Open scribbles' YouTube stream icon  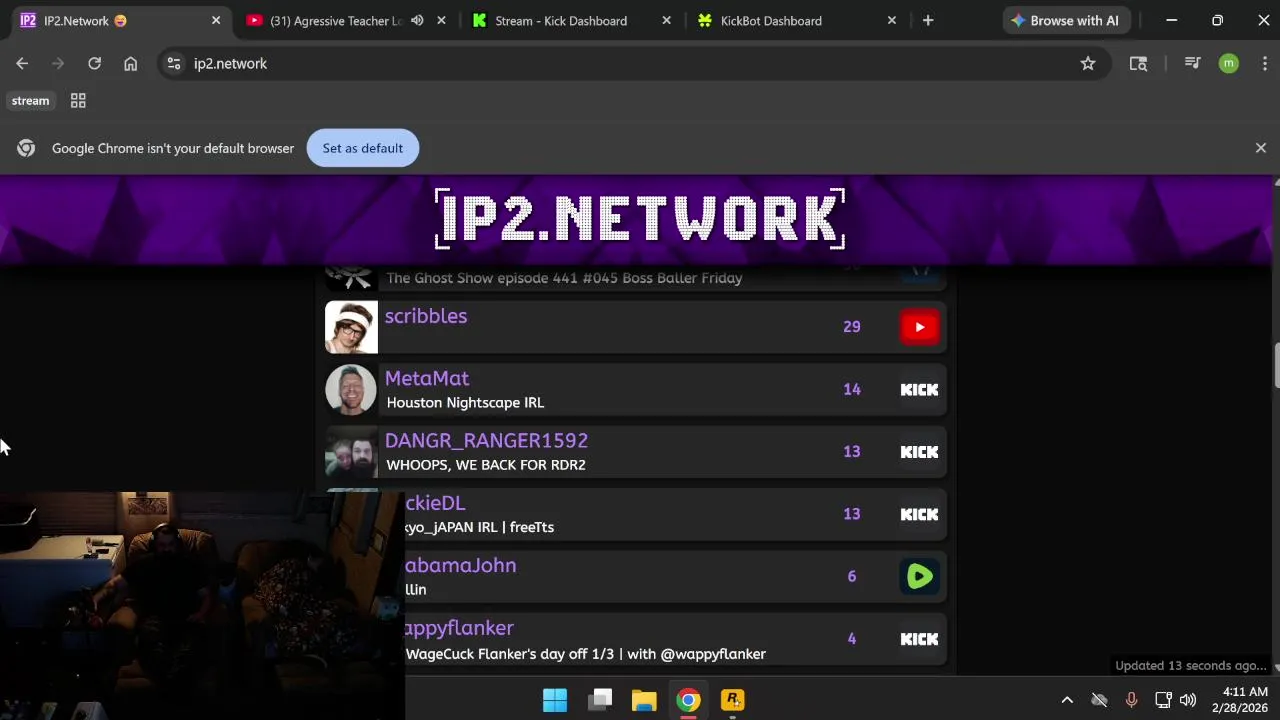[919, 327]
